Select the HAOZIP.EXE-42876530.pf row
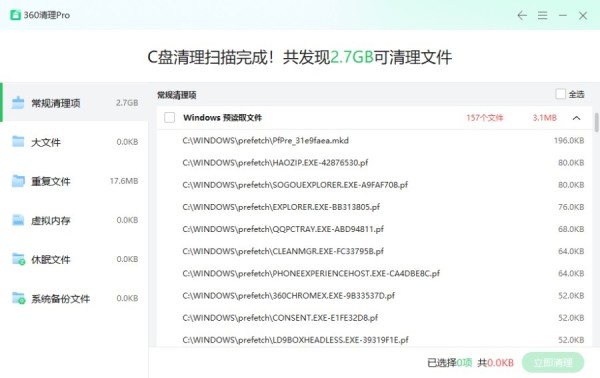 pyautogui.click(x=375, y=163)
